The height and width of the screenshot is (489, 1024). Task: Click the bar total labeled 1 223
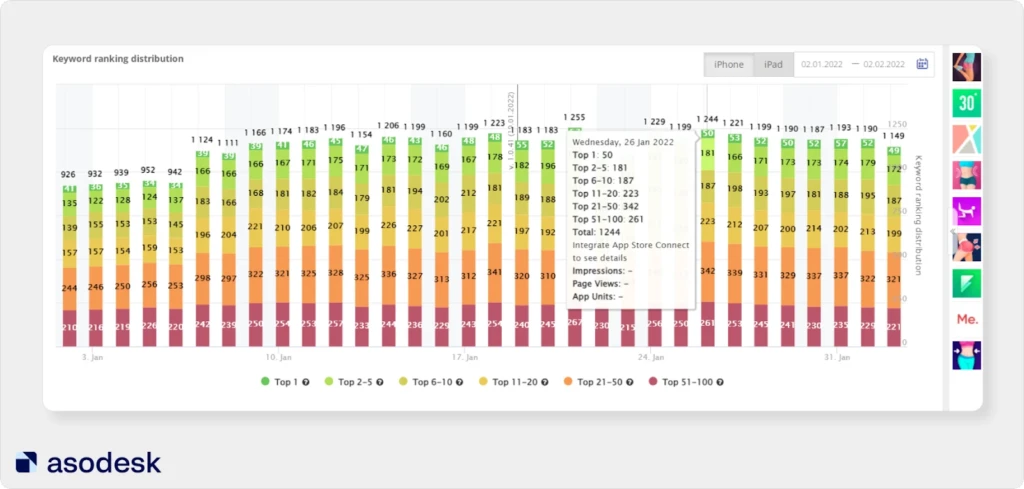pyautogui.click(x=495, y=123)
